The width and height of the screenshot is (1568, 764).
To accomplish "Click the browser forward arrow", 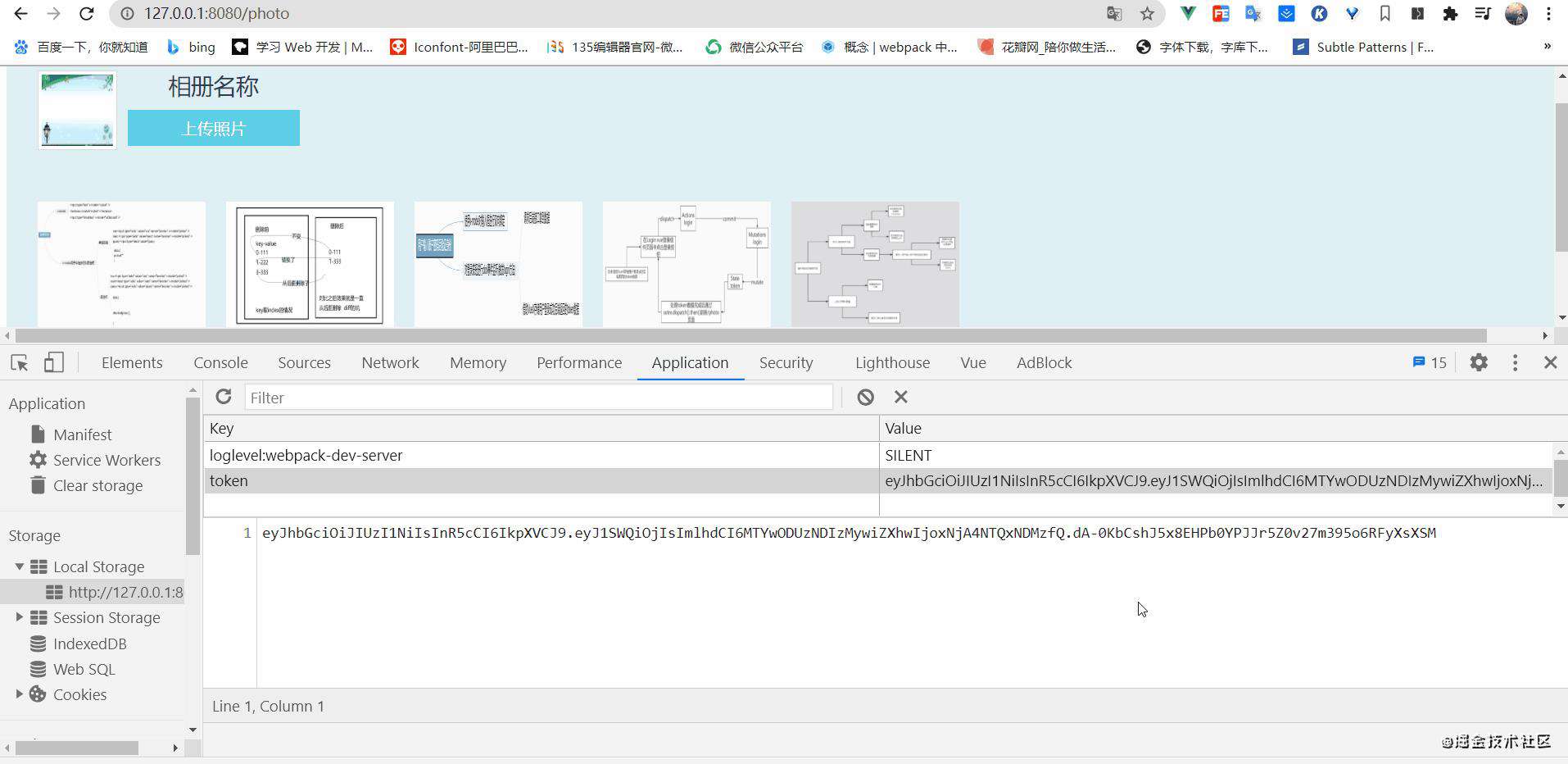I will coord(53,14).
